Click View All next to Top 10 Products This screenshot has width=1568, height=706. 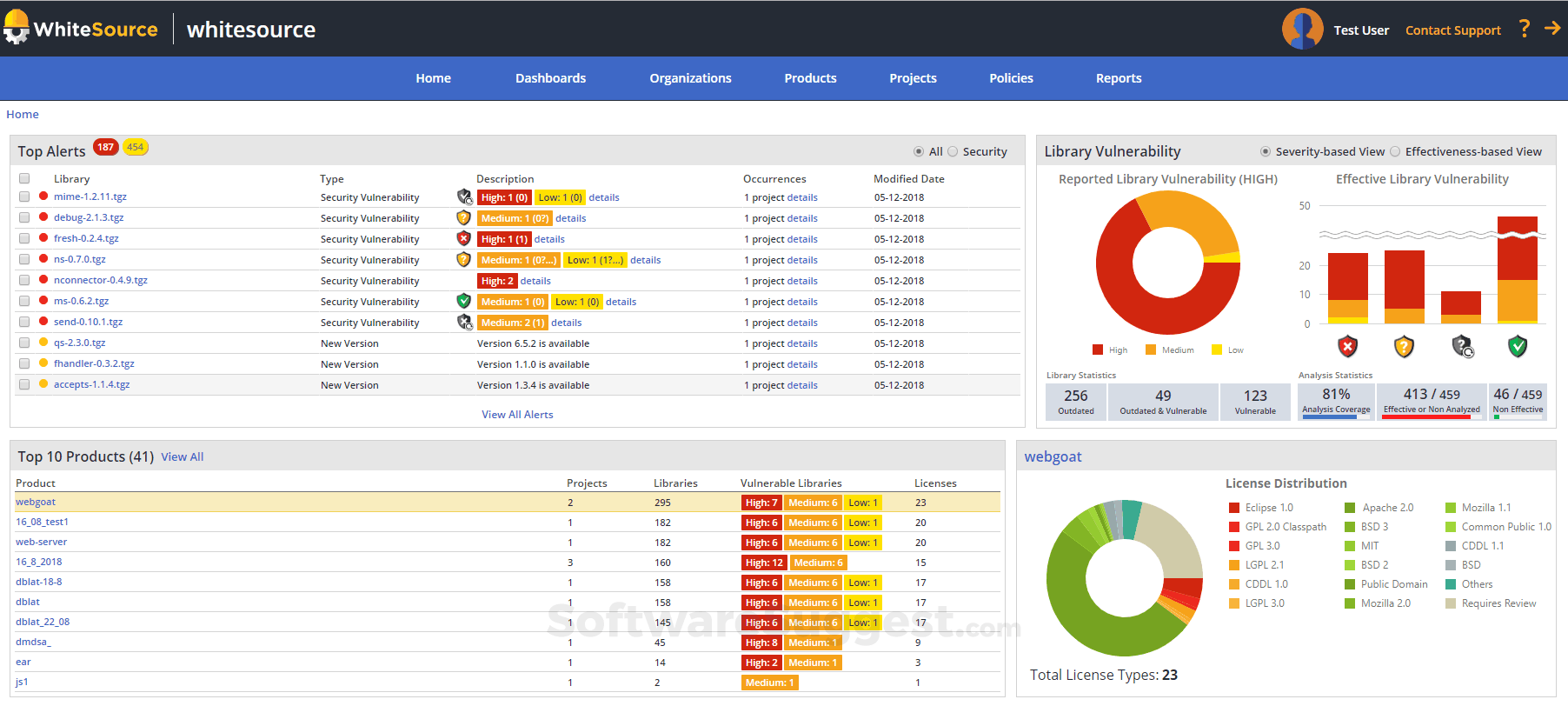point(182,457)
